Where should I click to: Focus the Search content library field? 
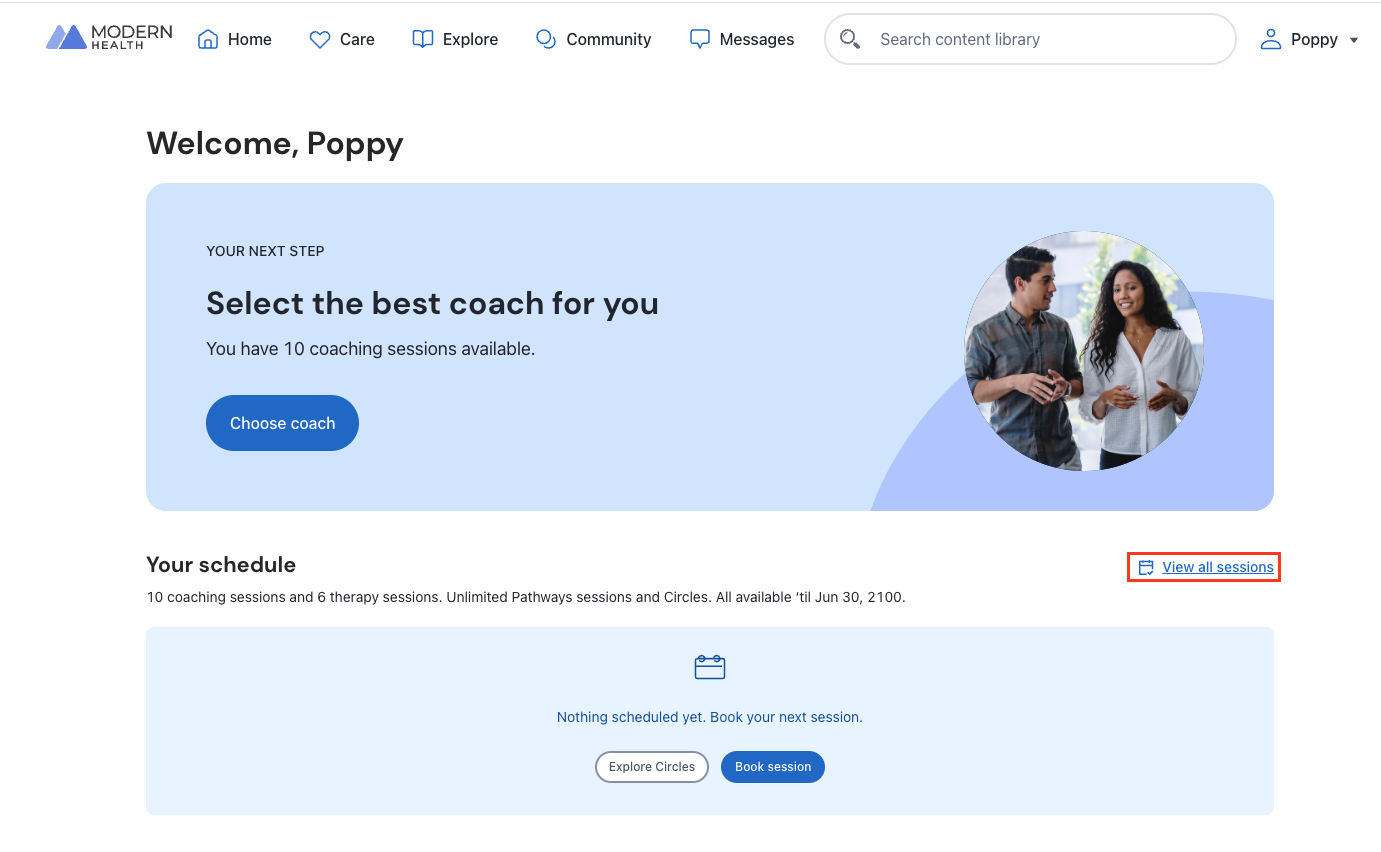pos(1040,39)
